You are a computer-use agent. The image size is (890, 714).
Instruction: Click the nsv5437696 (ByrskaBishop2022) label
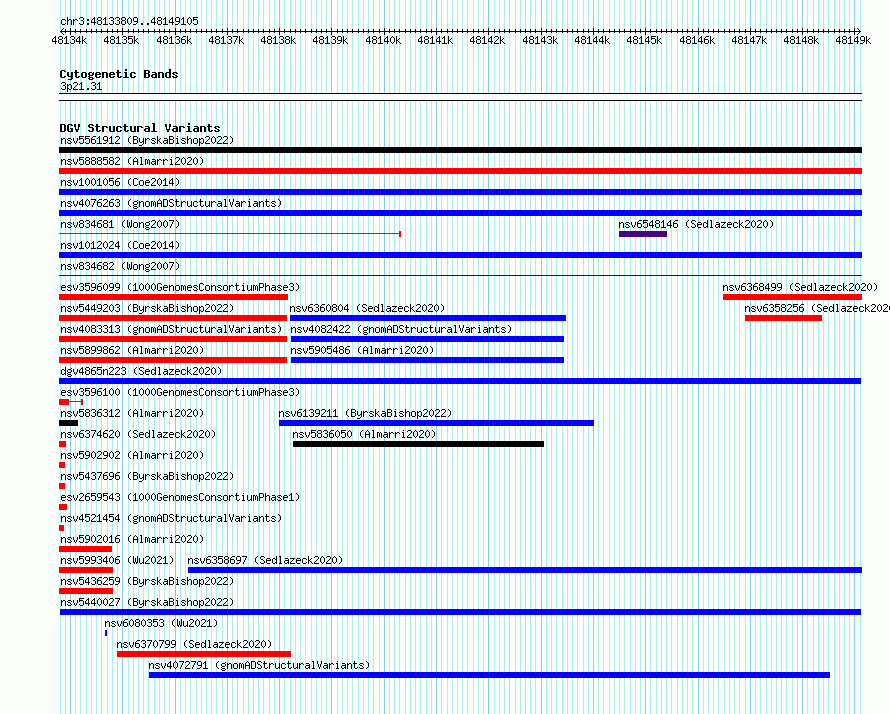pyautogui.click(x=147, y=476)
